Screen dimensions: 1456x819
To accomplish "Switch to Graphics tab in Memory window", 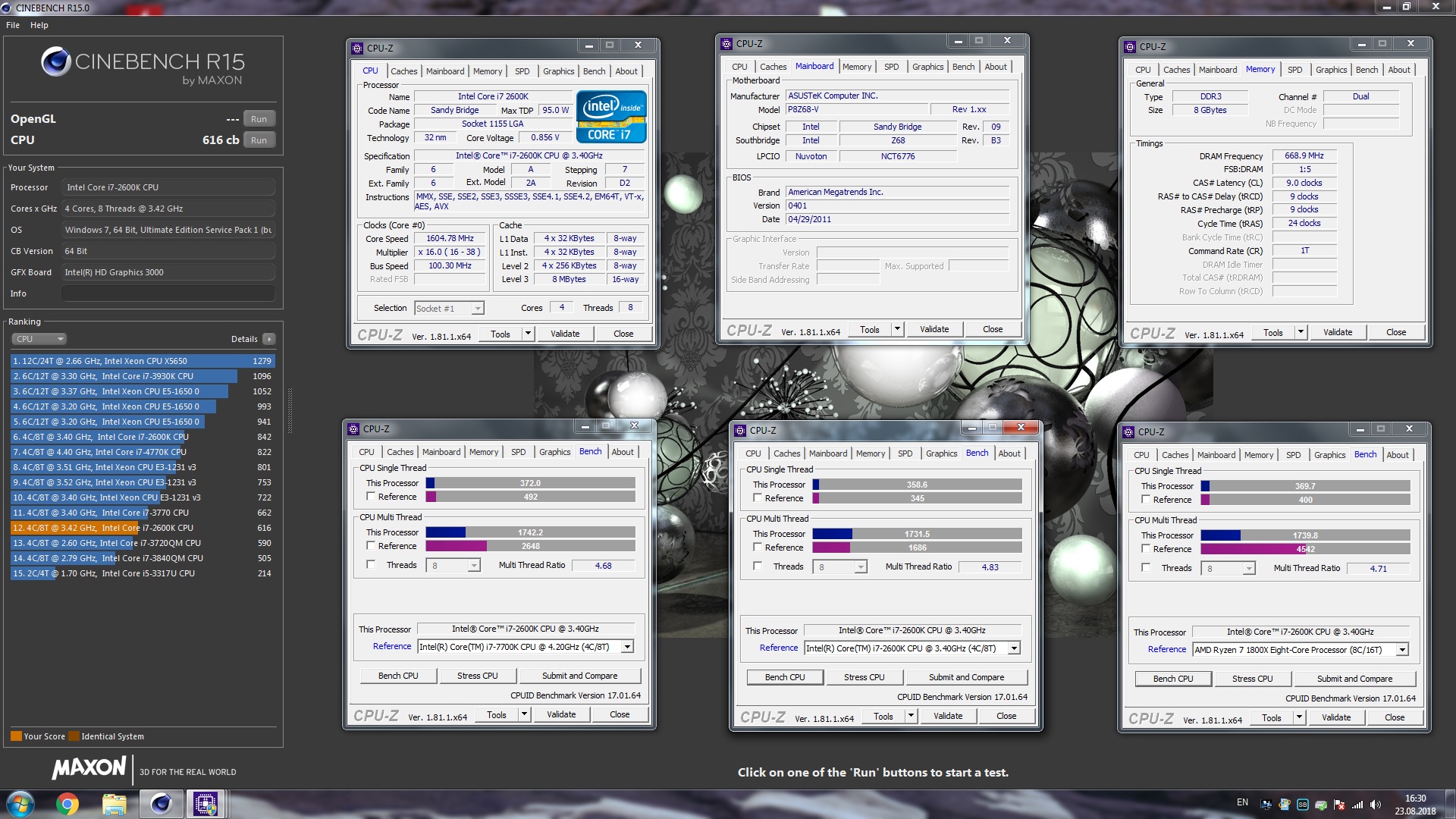I will coord(1331,70).
